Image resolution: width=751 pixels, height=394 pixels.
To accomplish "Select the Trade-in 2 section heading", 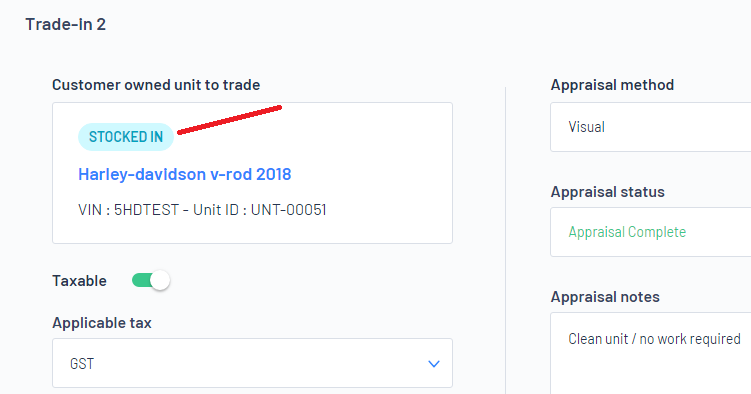I will 66,24.
